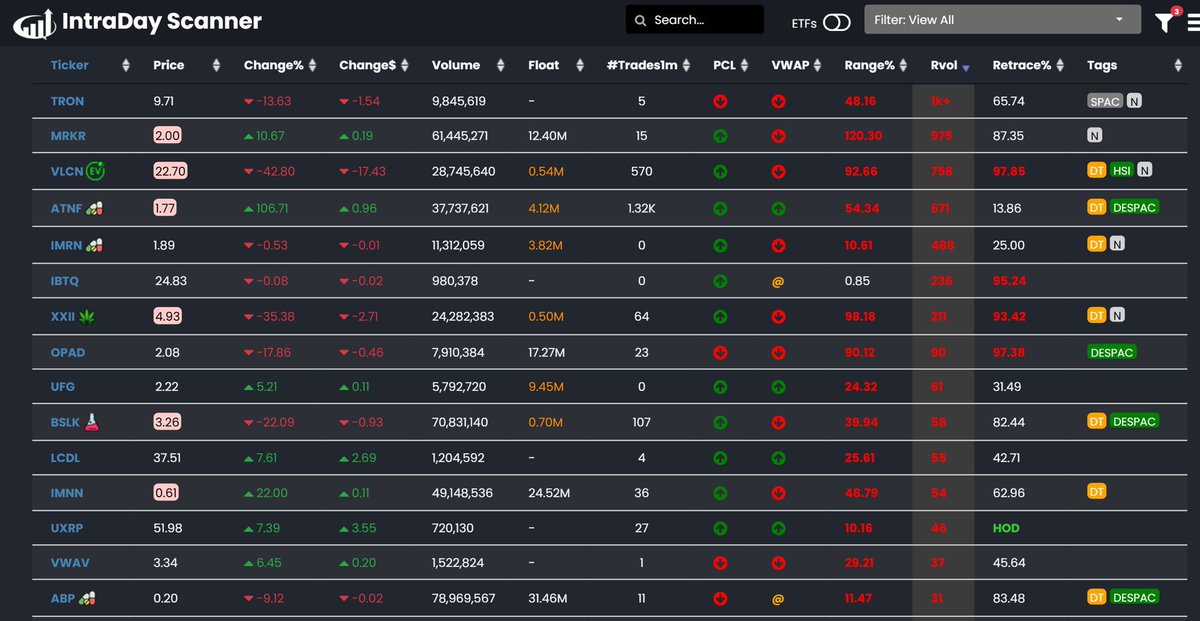Sort by Retrace% column arrows
Viewport: 1200px width, 621px height.
(1062, 65)
